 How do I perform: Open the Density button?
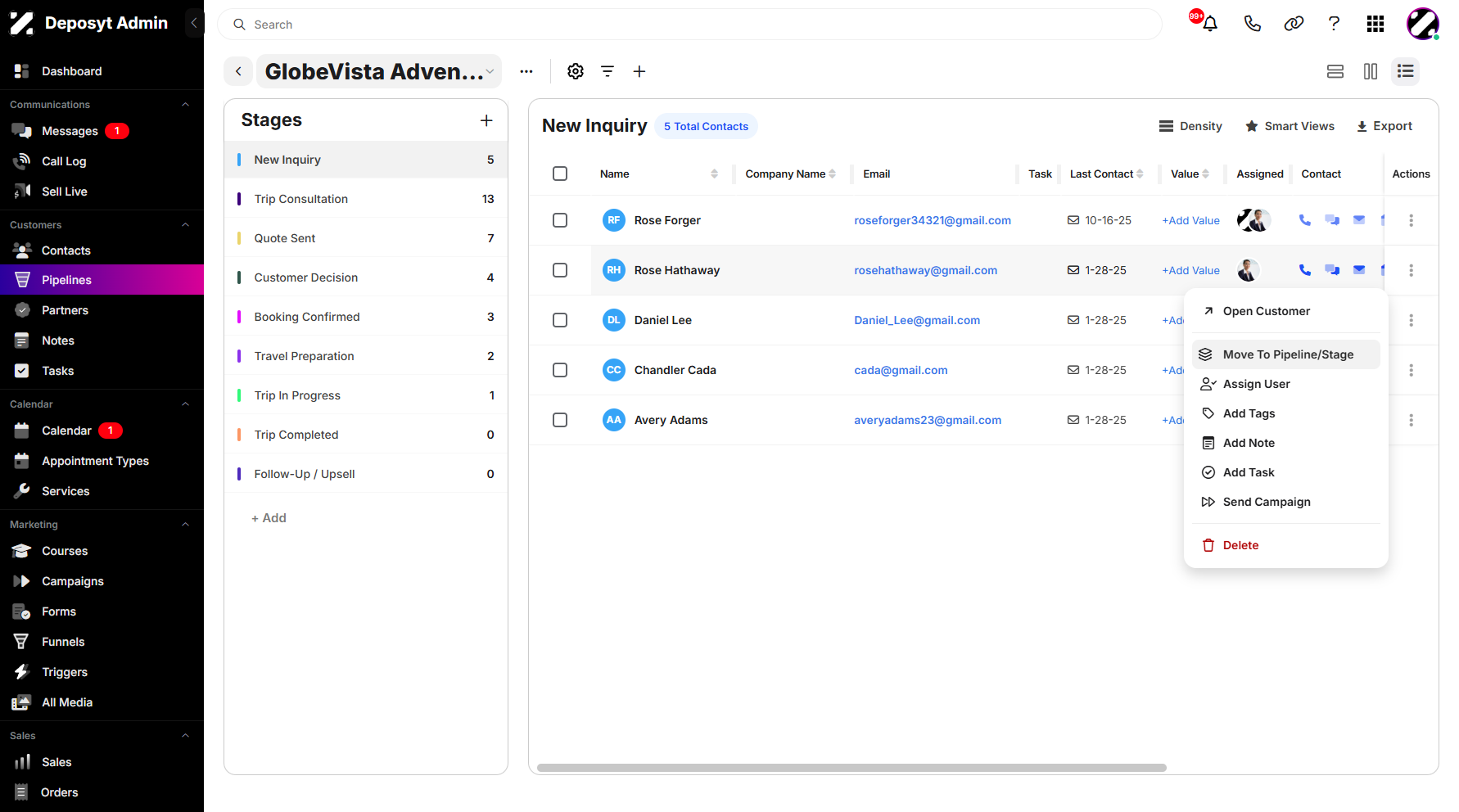(x=1190, y=126)
